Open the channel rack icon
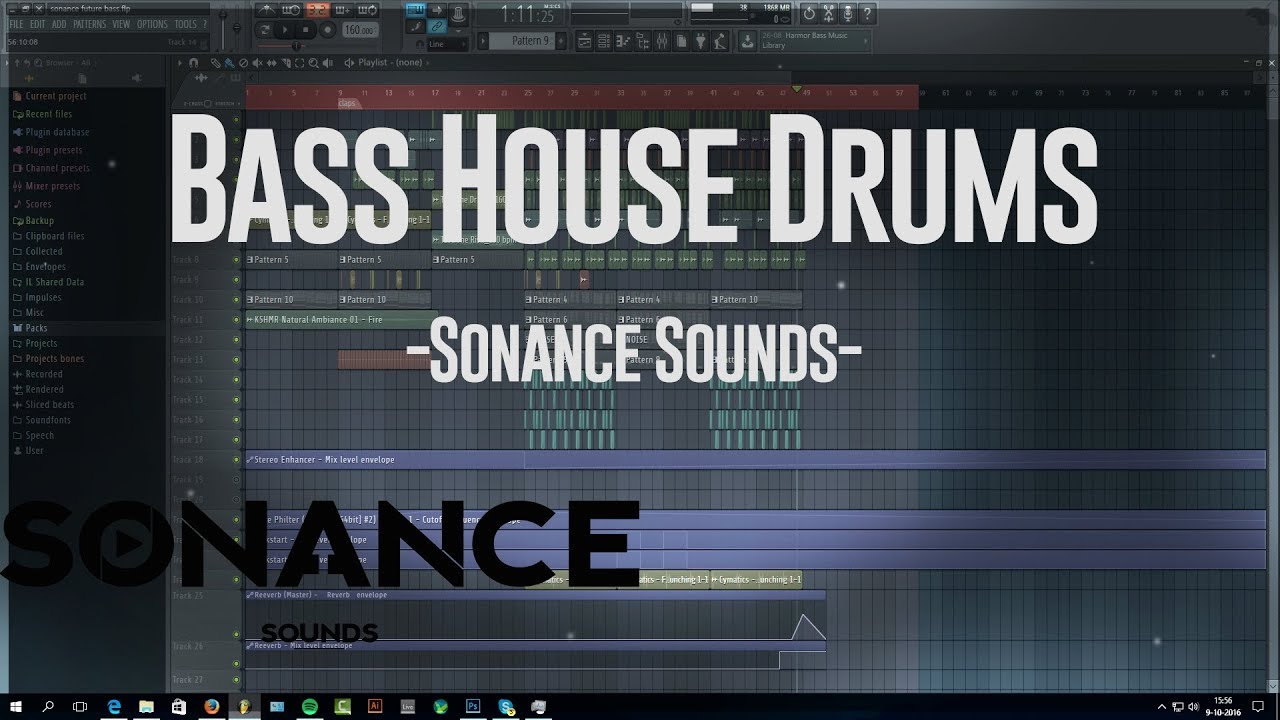The height and width of the screenshot is (720, 1280). tap(604, 41)
